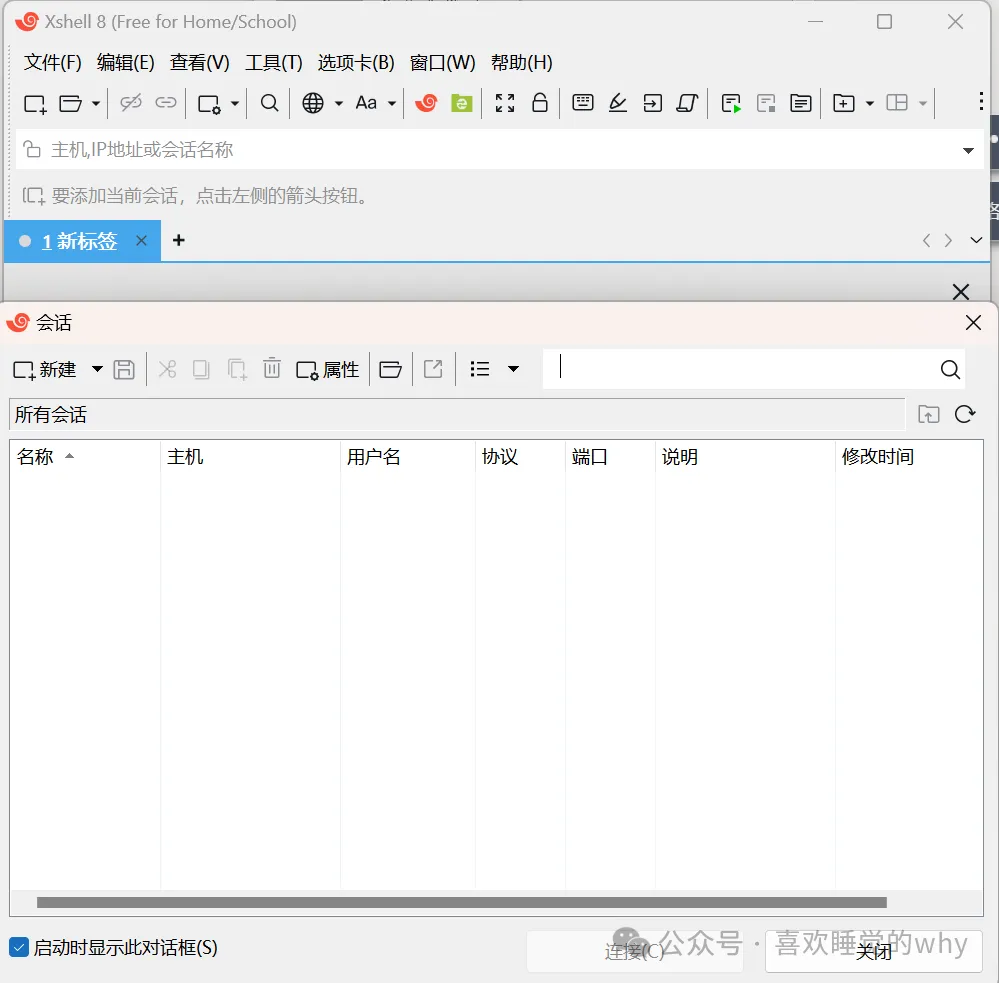Expand the address bar history dropdown
Screen dimensions: 999x983
point(968,150)
